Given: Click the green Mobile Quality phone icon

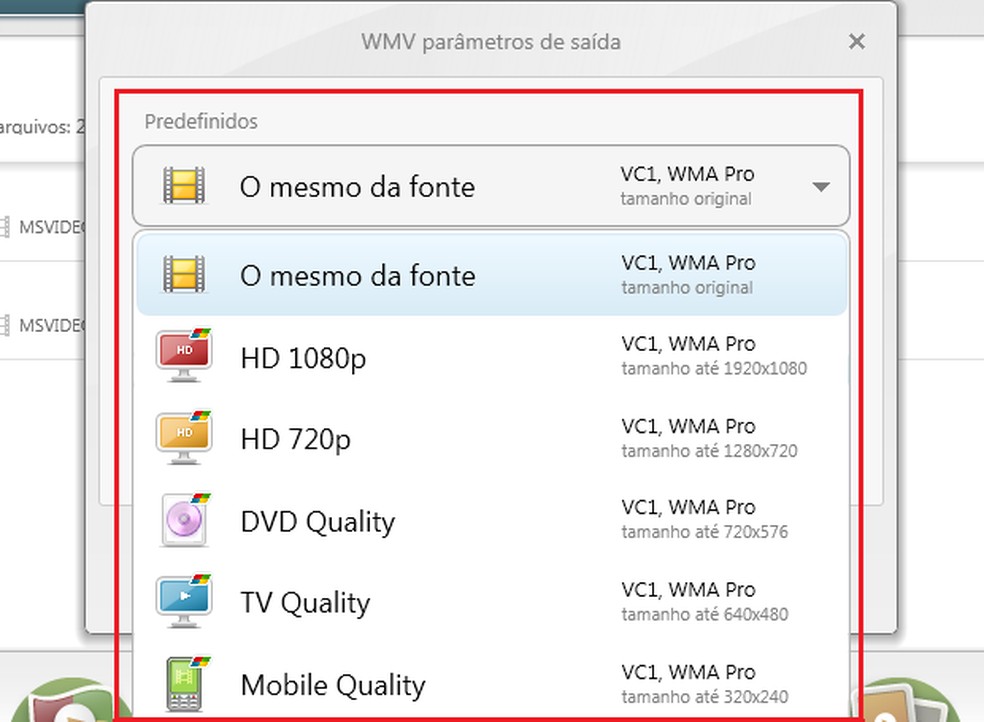Looking at the screenshot, I should 184,683.
